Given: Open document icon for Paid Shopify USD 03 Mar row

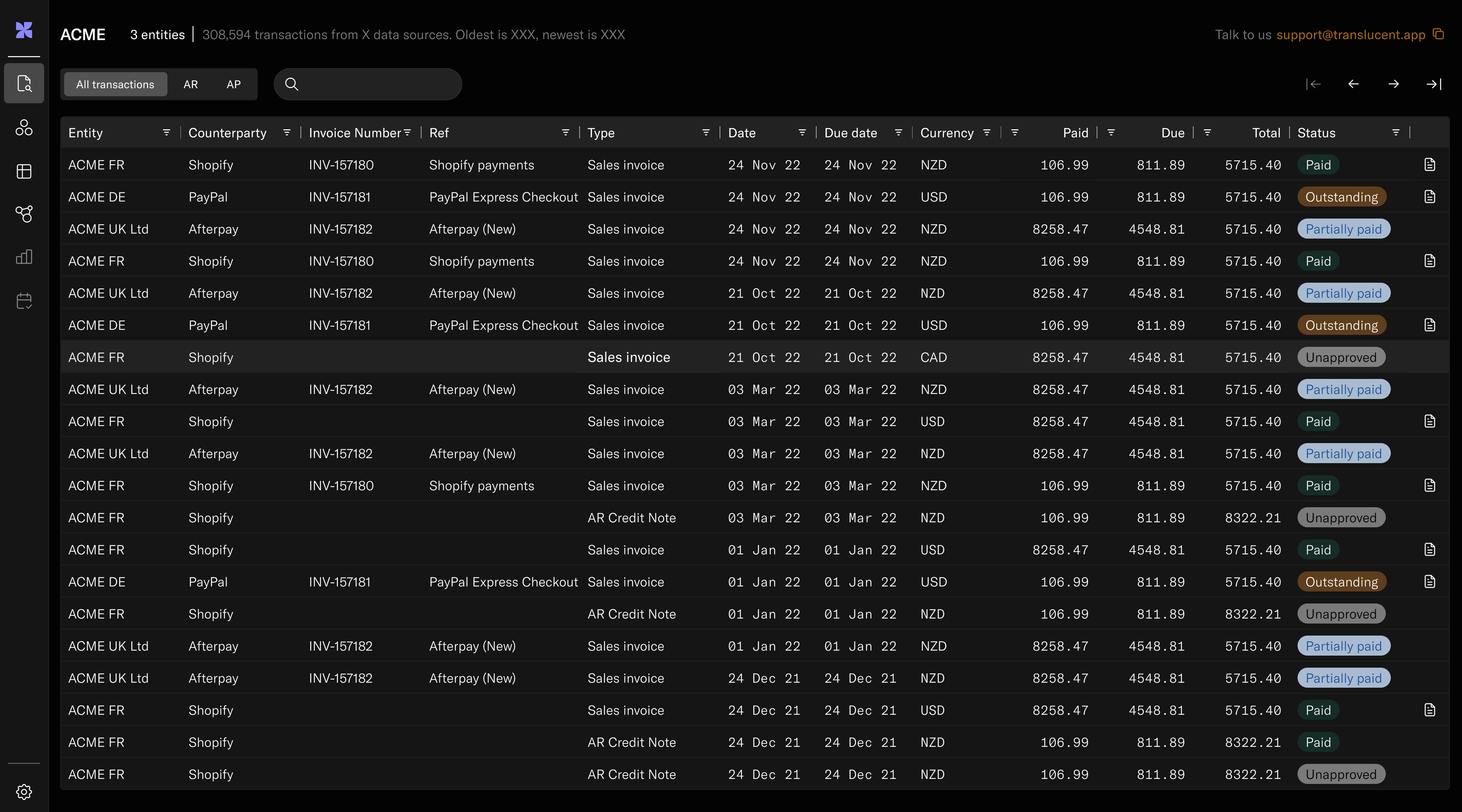Looking at the screenshot, I should pyautogui.click(x=1430, y=421).
